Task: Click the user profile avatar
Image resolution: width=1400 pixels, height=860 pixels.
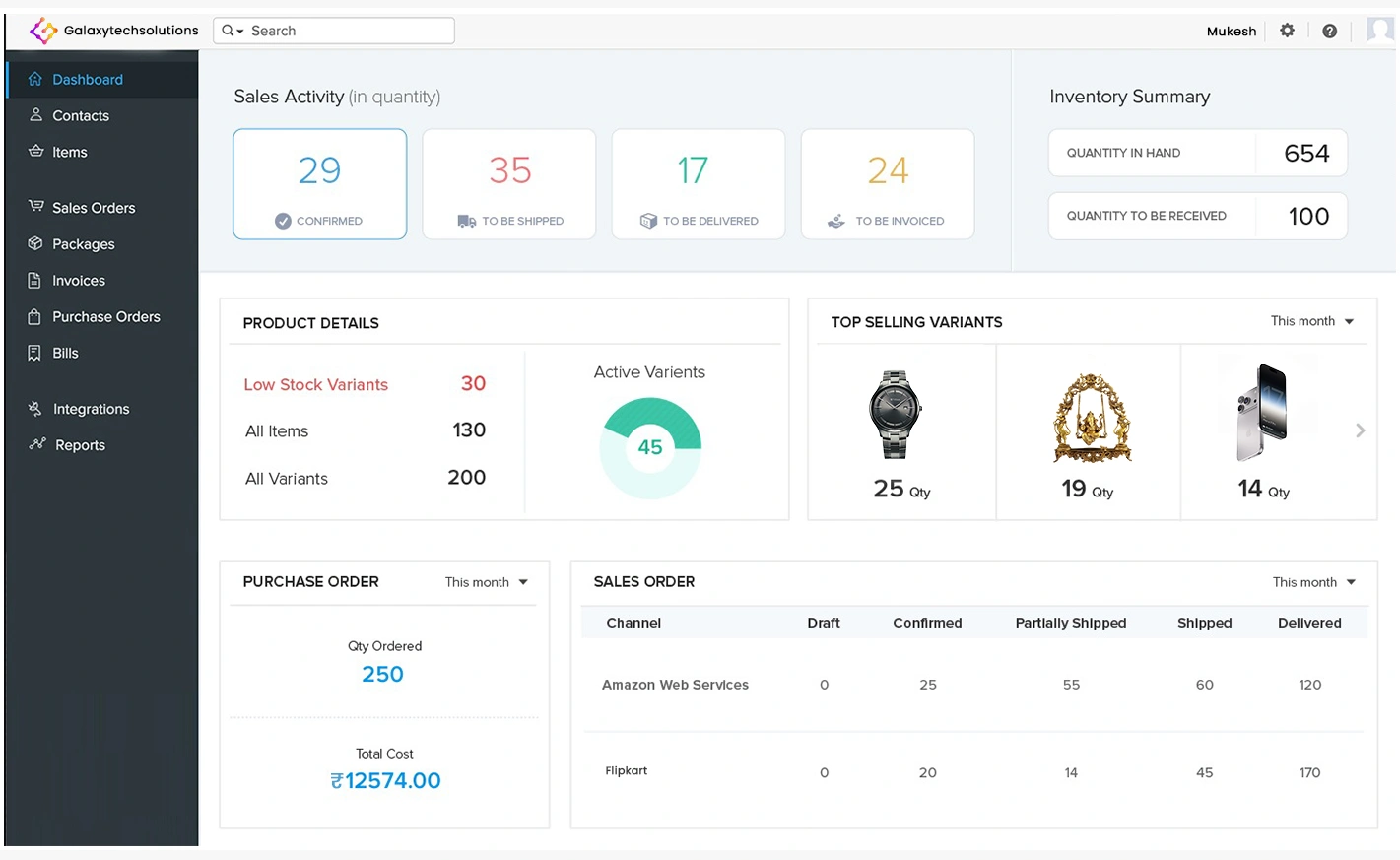Action: pos(1379,31)
